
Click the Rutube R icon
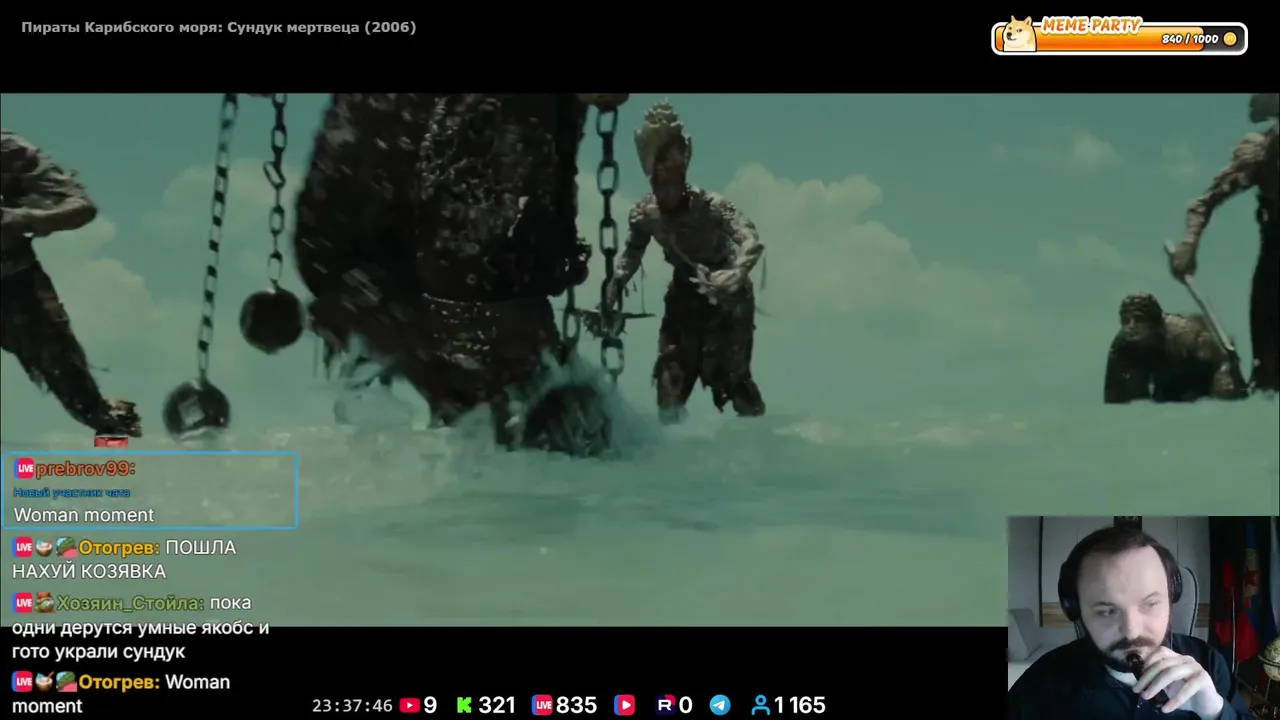coord(665,706)
